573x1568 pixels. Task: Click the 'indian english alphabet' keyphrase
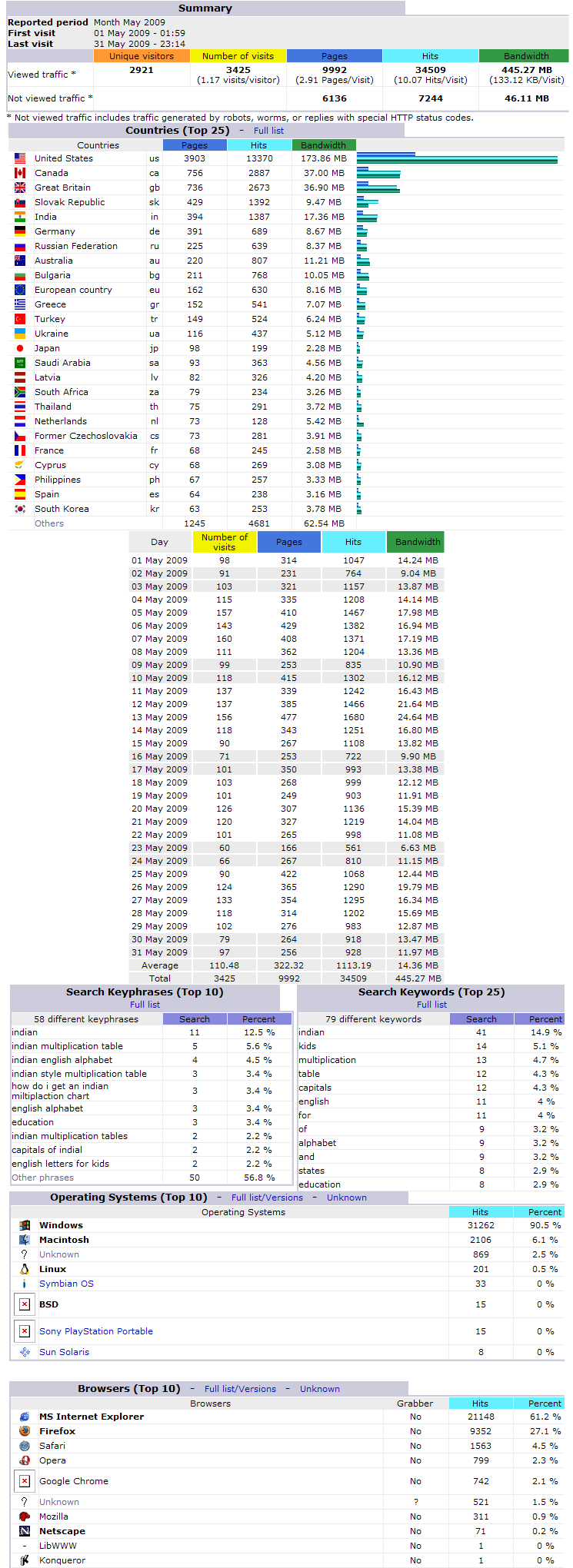click(62, 1060)
